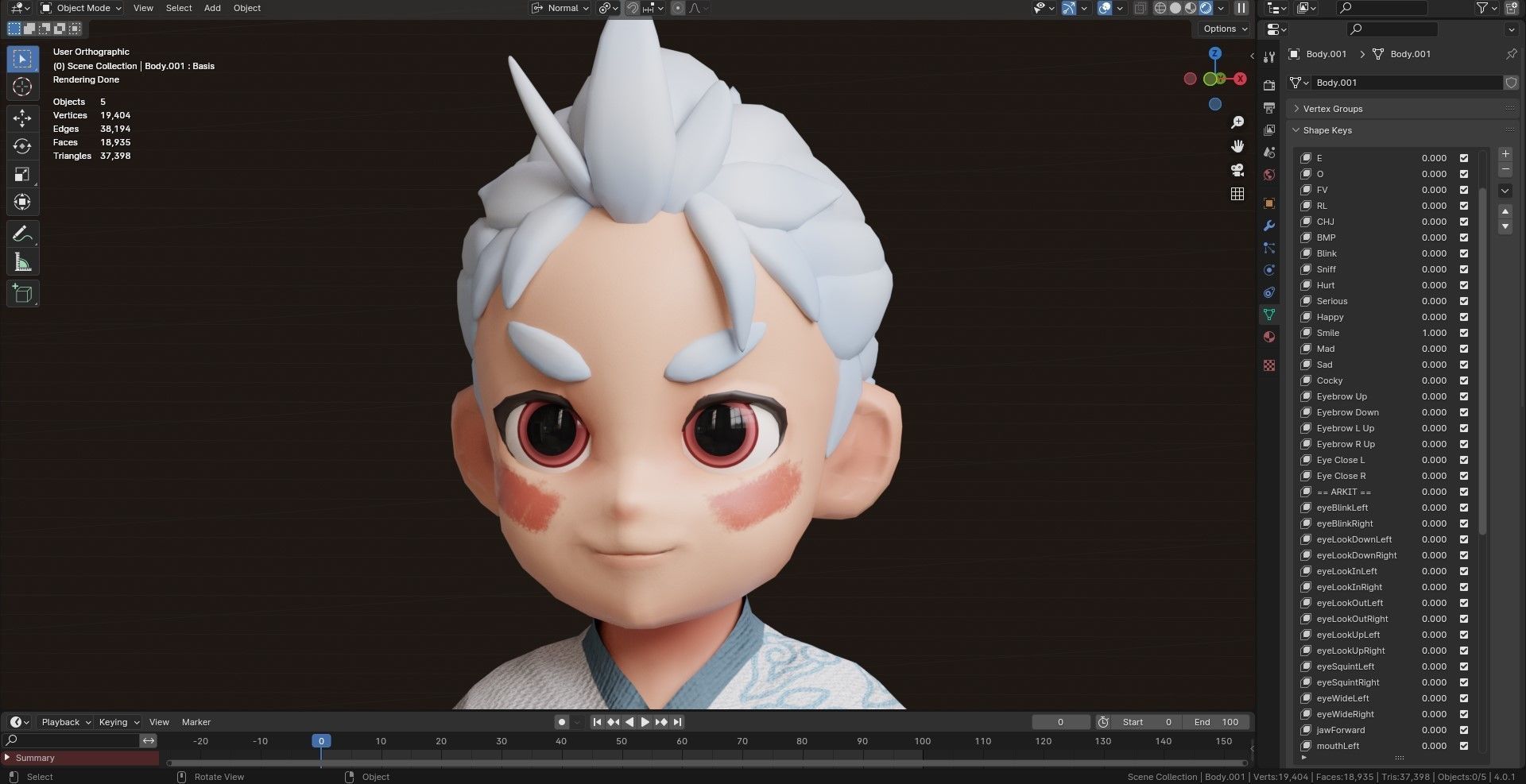Select the Measure tool

point(22,262)
